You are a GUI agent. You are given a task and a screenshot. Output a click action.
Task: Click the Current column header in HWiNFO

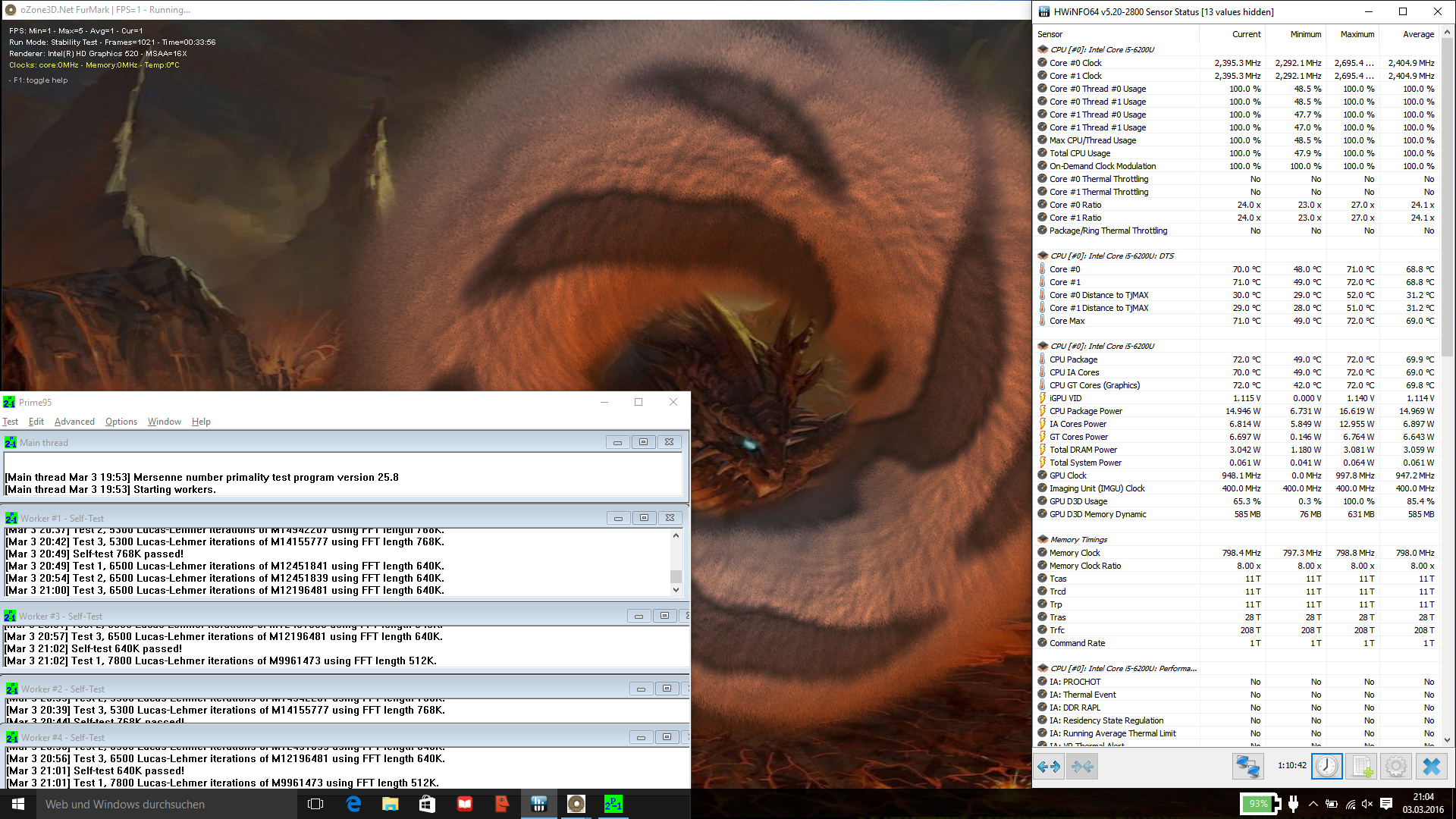click(1232, 34)
